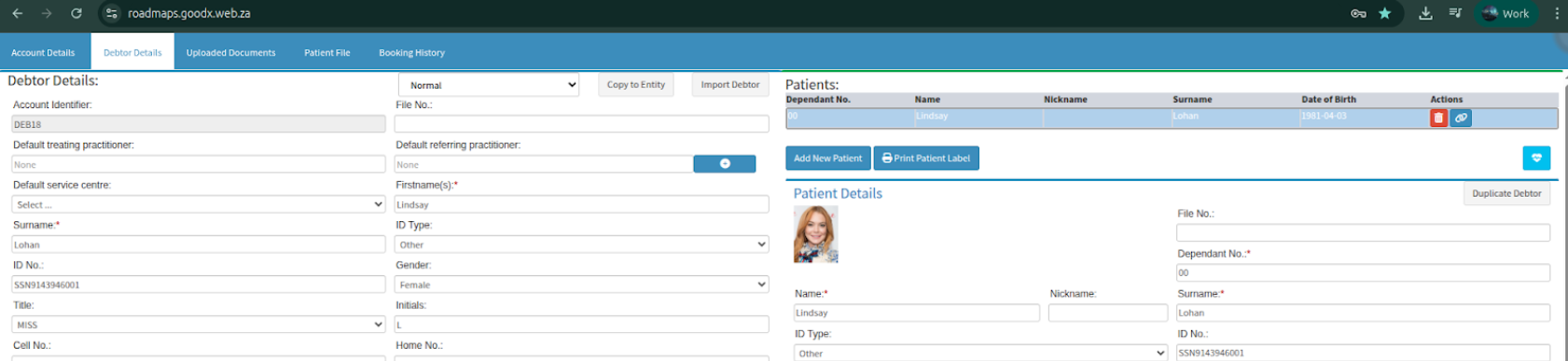The image size is (1568, 361).
Task: Select the 00 dependant number cell
Action: (x=850, y=118)
